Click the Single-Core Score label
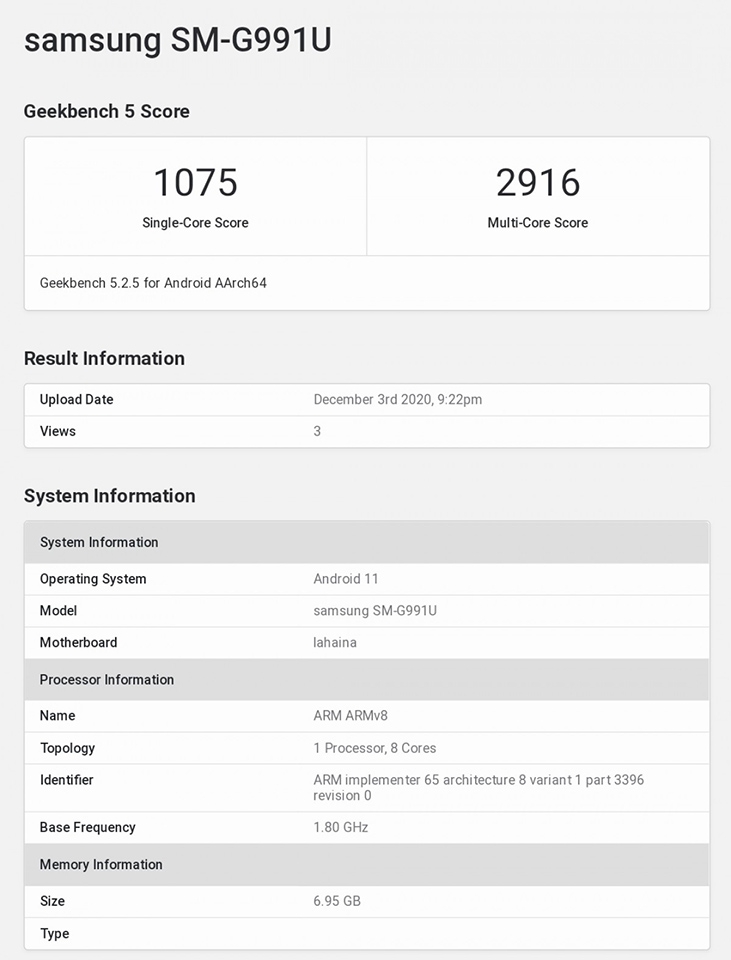This screenshot has width=731, height=960. pos(195,223)
